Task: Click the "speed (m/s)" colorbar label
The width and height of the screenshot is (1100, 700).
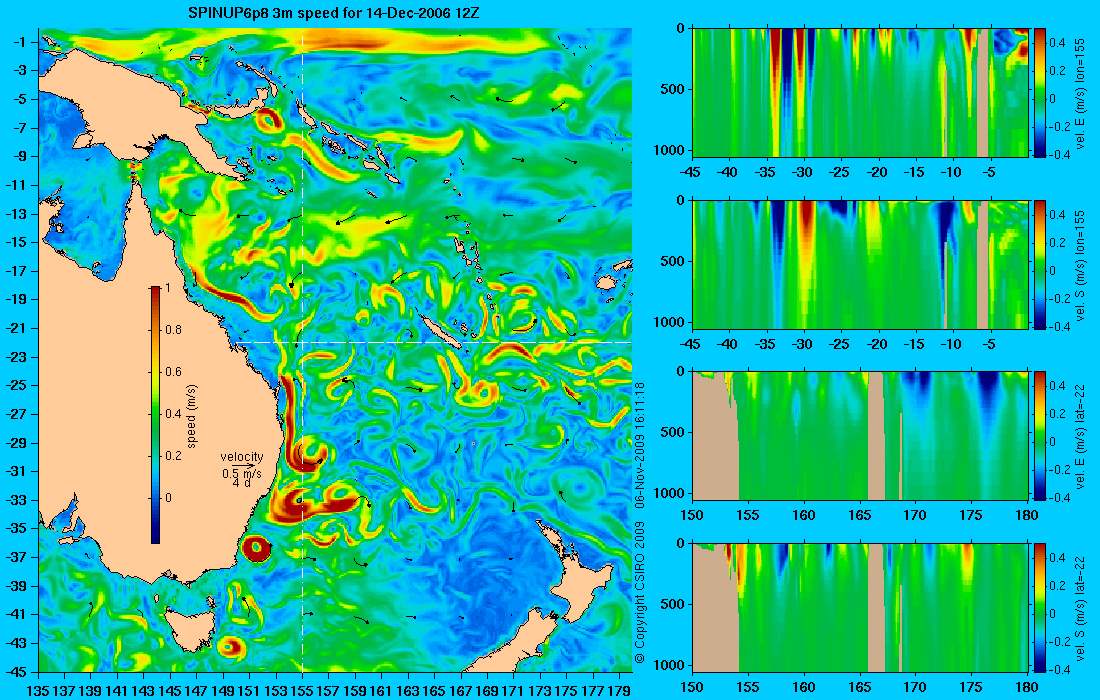Action: [x=192, y=415]
